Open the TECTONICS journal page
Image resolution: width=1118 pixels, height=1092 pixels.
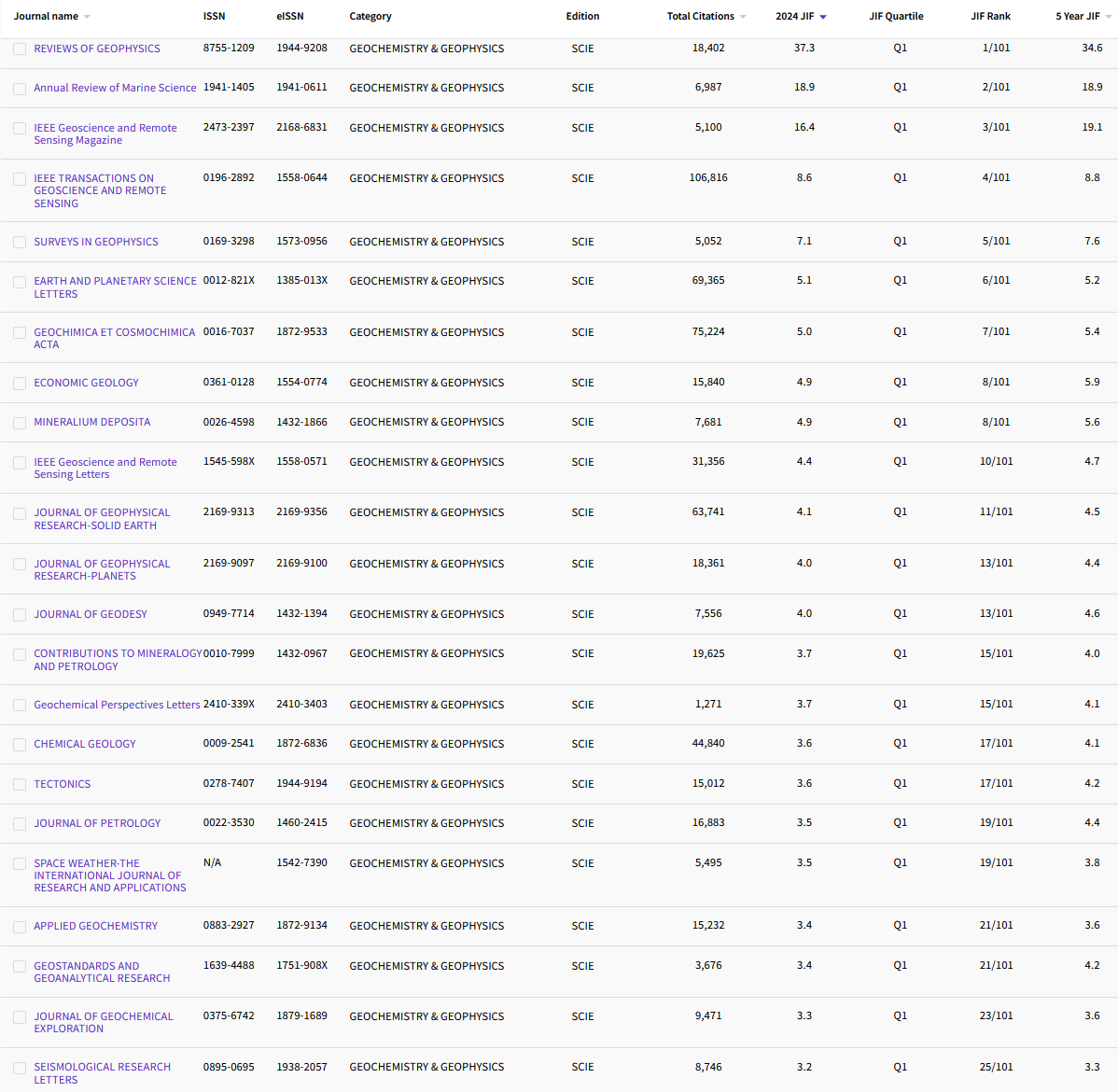62,784
